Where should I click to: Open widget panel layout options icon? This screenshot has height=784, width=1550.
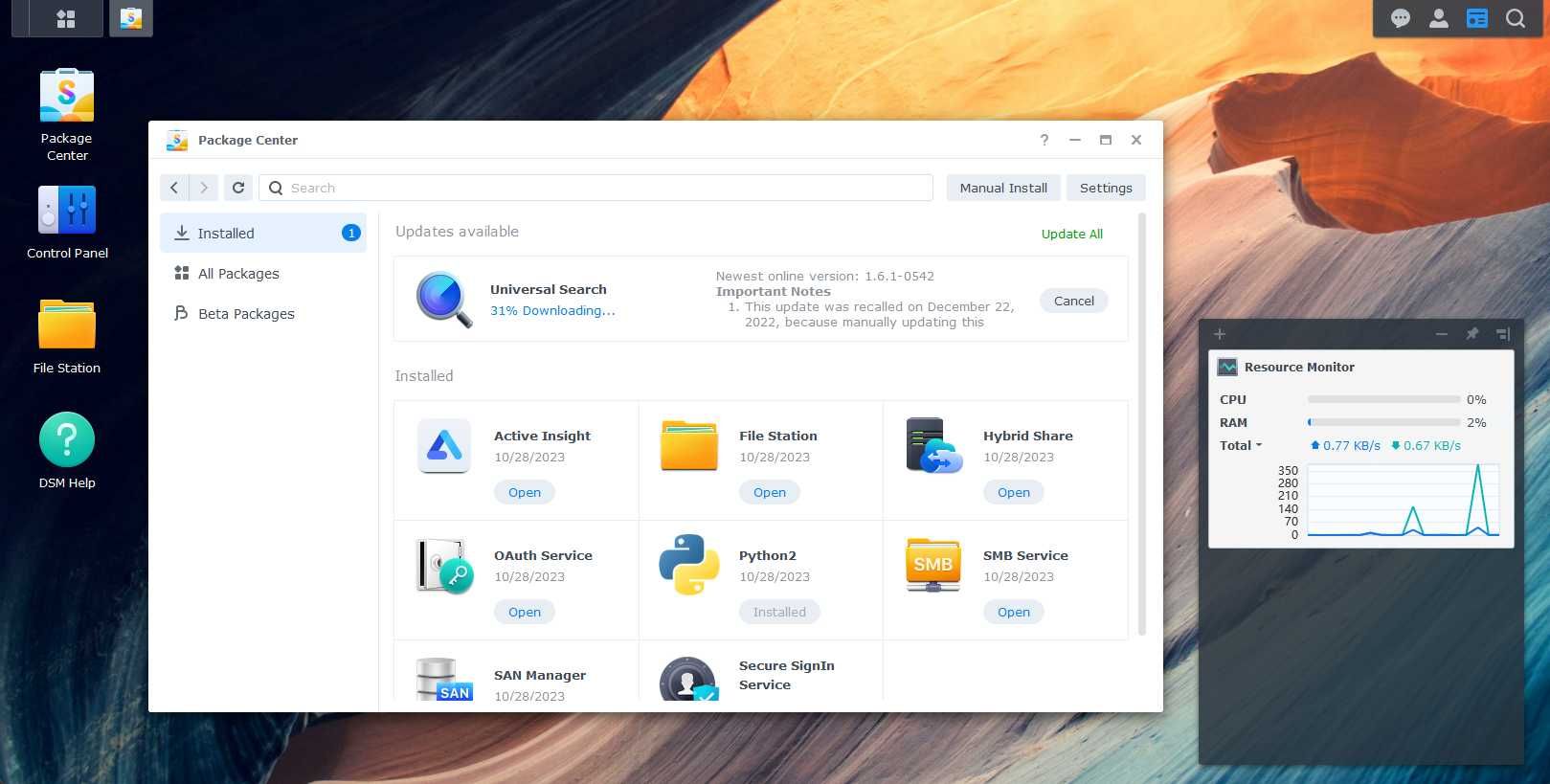1503,334
